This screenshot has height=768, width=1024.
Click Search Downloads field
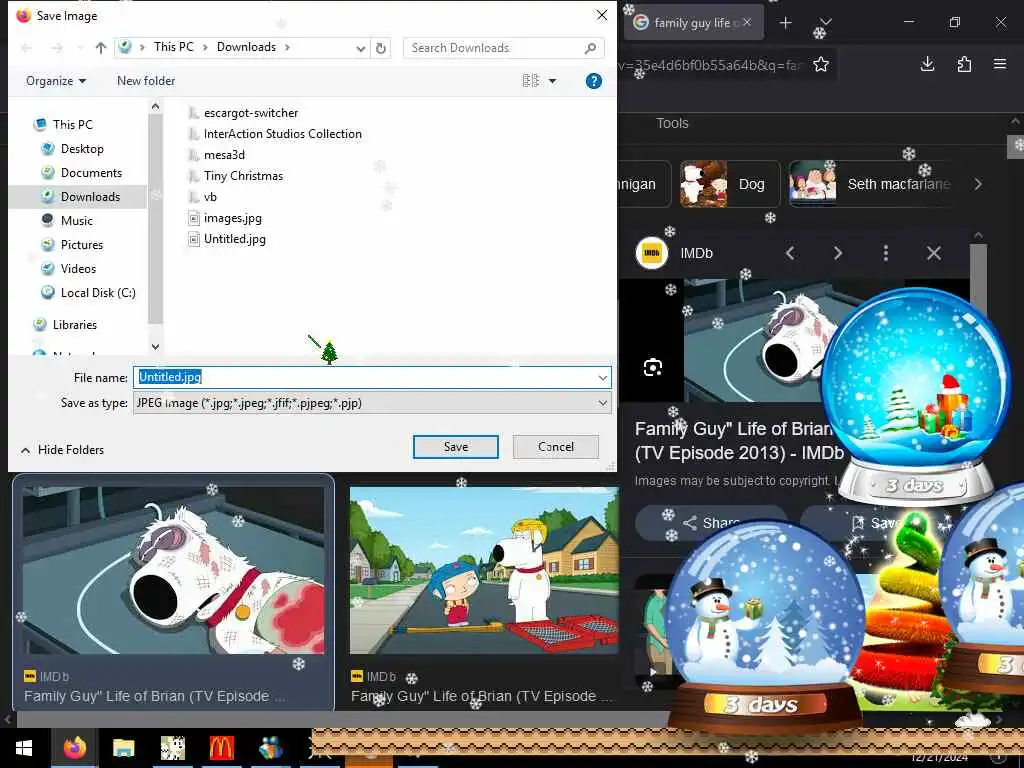(503, 48)
